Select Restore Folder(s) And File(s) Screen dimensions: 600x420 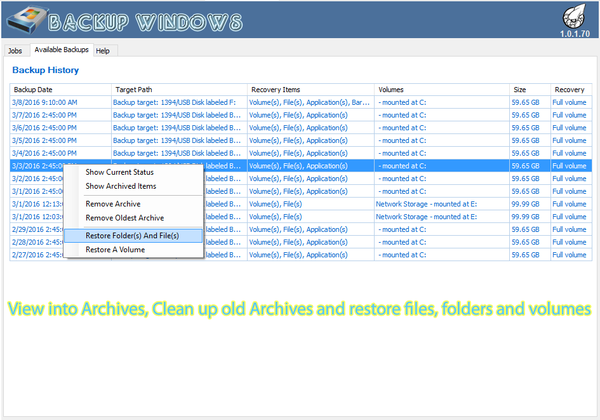[132, 235]
